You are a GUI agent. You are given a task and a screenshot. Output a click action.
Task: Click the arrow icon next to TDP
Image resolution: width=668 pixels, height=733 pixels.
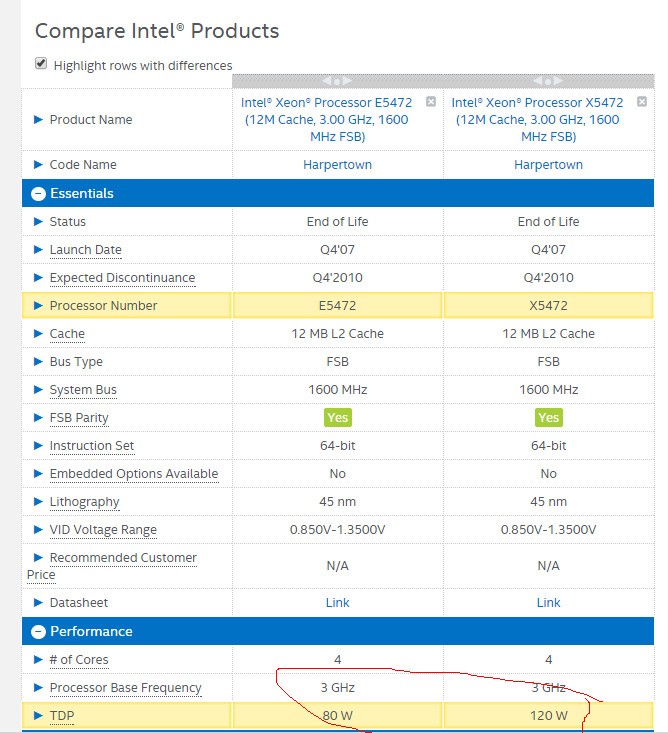point(38,716)
